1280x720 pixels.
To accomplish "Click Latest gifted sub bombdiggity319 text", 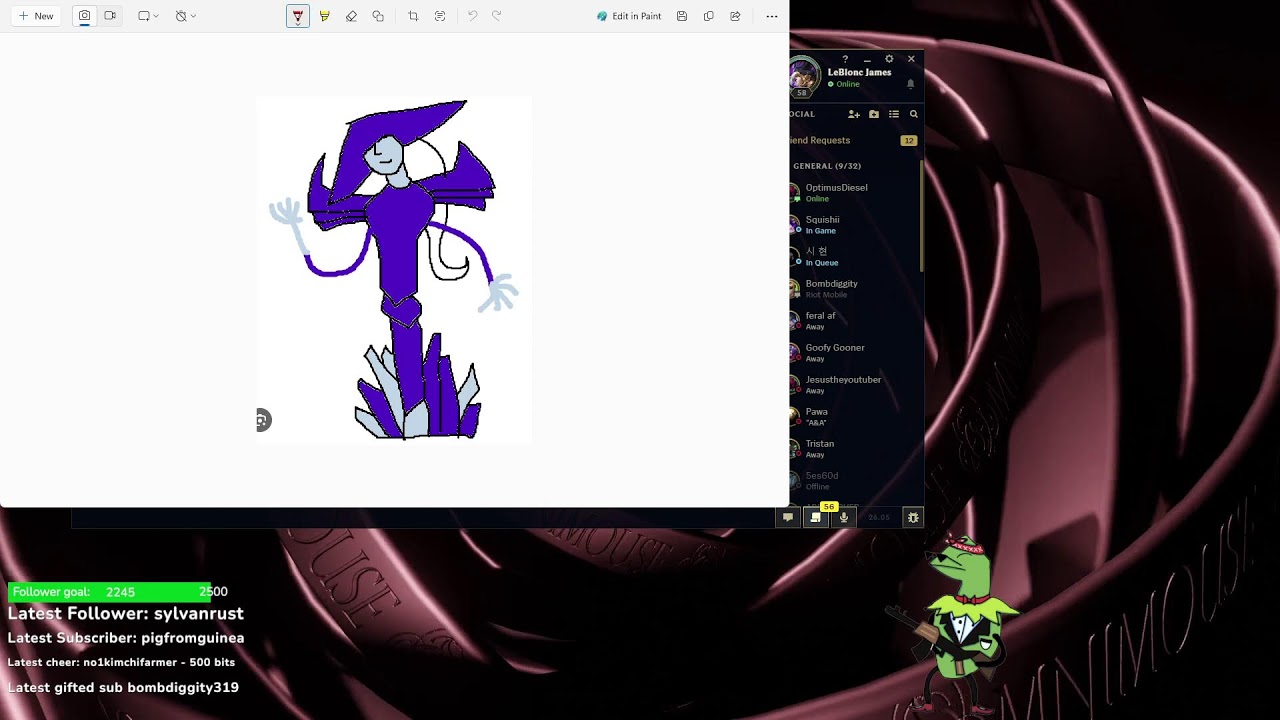I will pos(123,687).
